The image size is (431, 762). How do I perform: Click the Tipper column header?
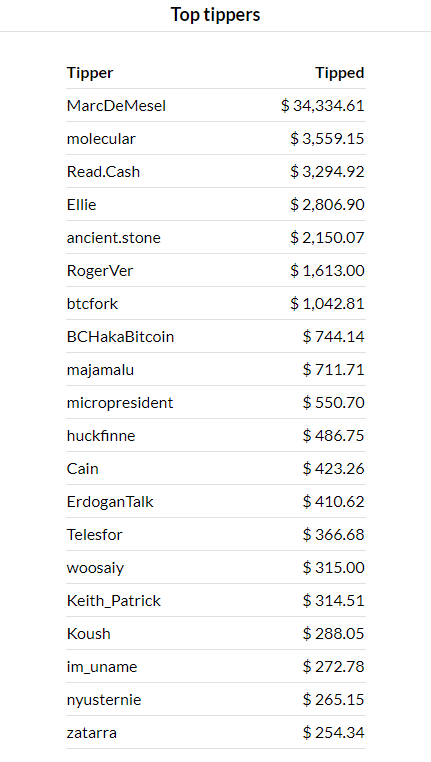[x=90, y=73]
